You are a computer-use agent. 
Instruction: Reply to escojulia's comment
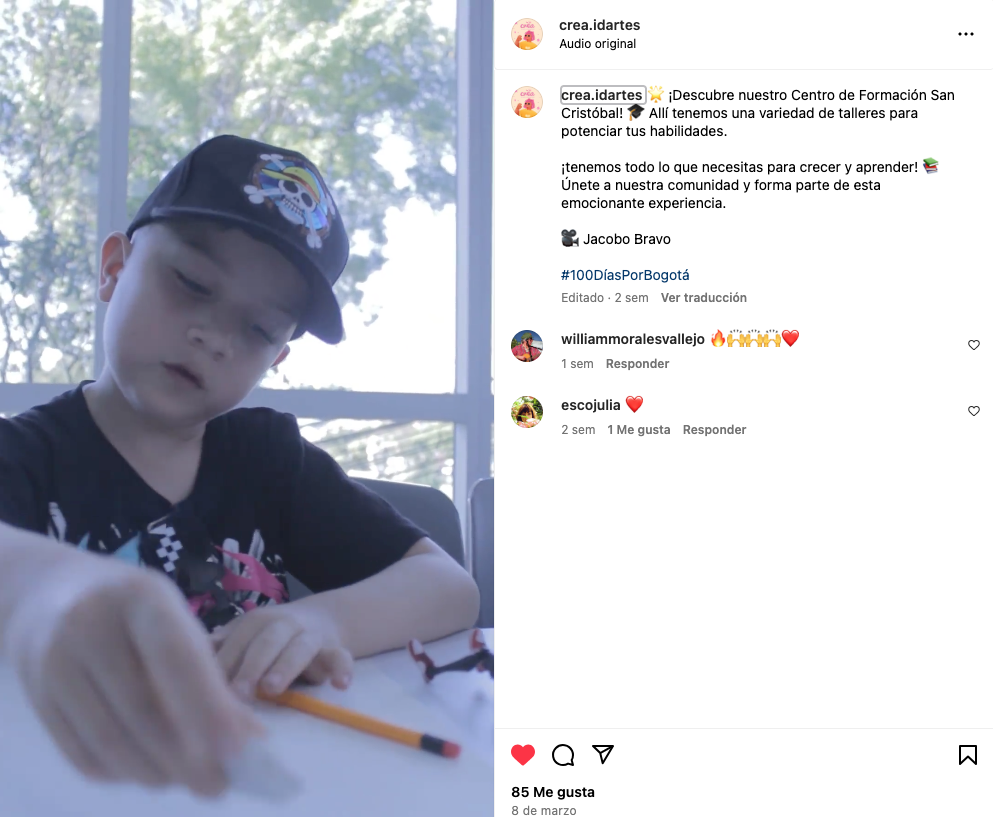pos(714,429)
